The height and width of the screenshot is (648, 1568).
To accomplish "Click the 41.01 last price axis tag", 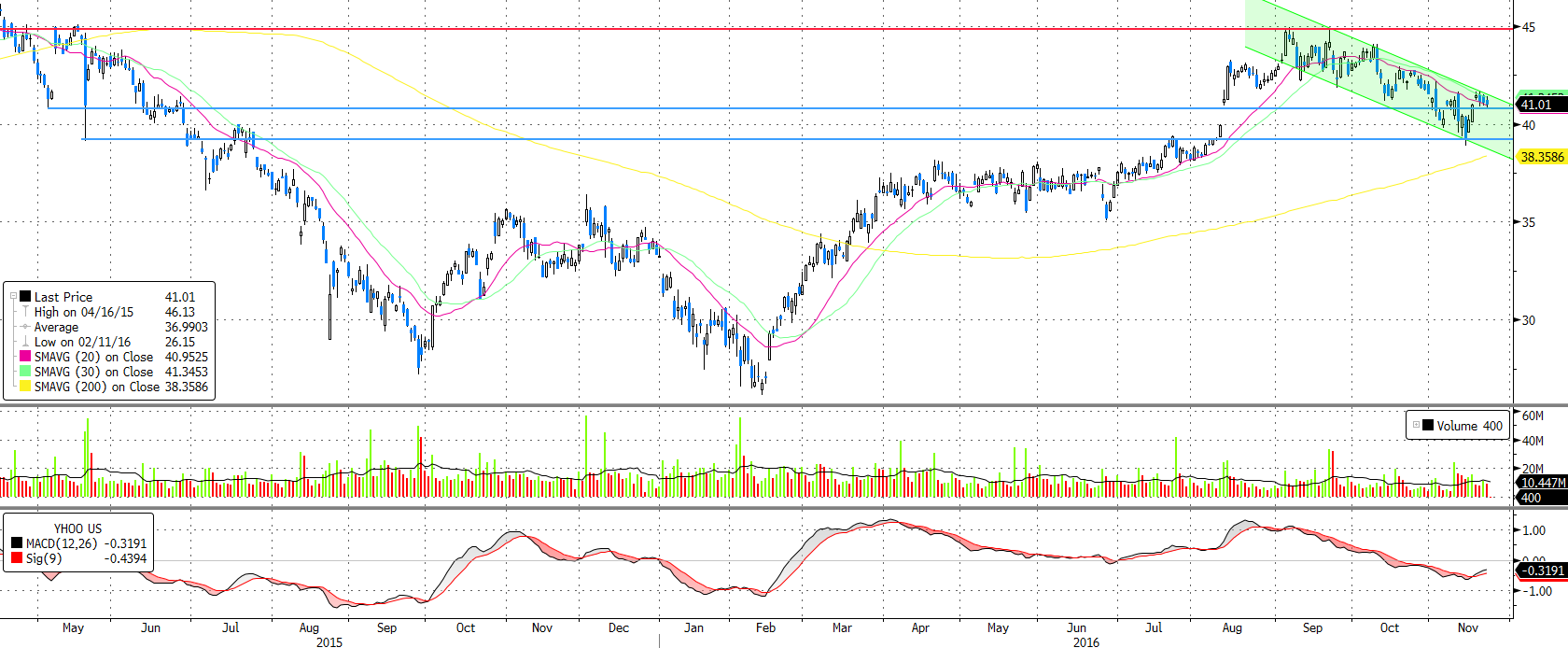I will 1540,105.
